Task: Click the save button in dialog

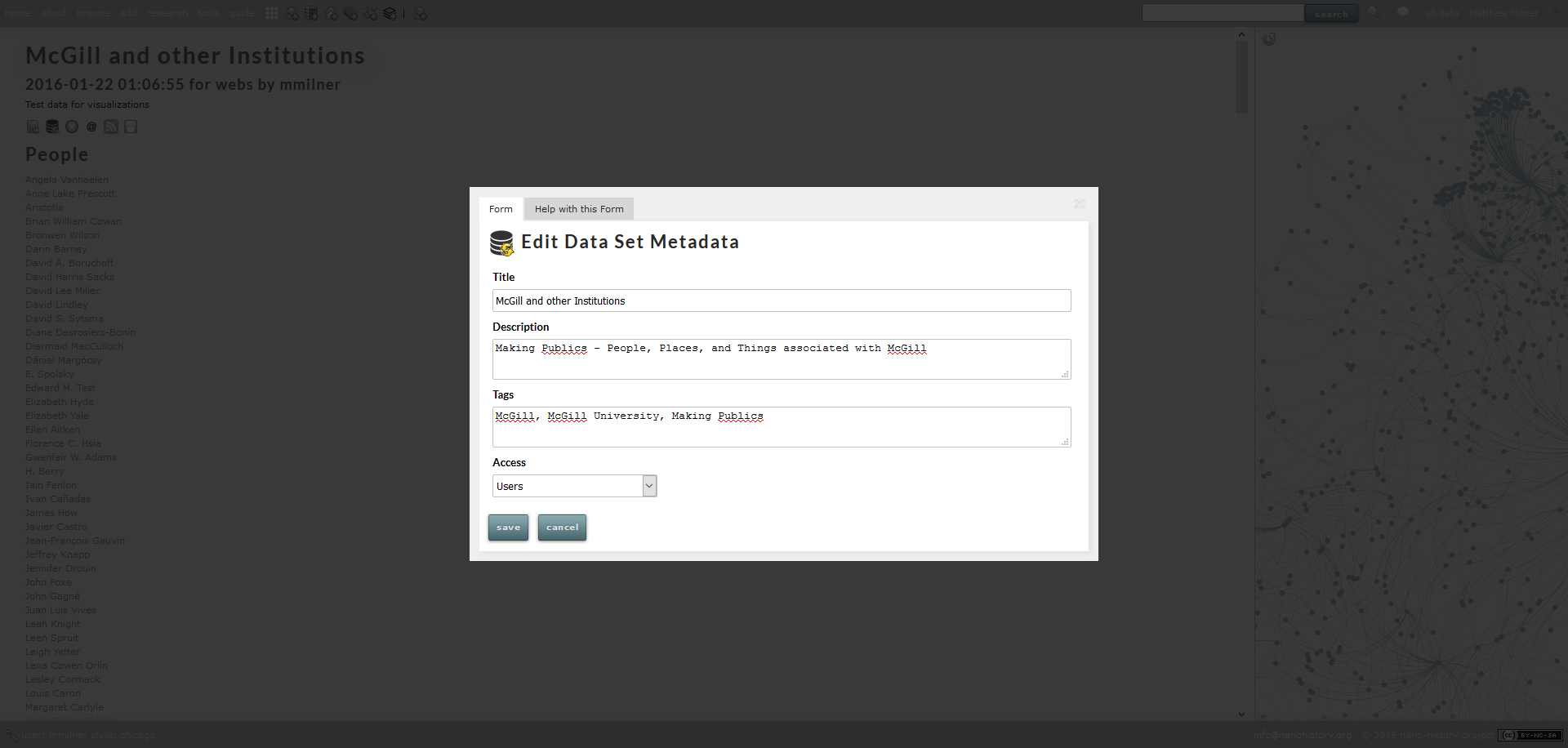Action: click(508, 528)
